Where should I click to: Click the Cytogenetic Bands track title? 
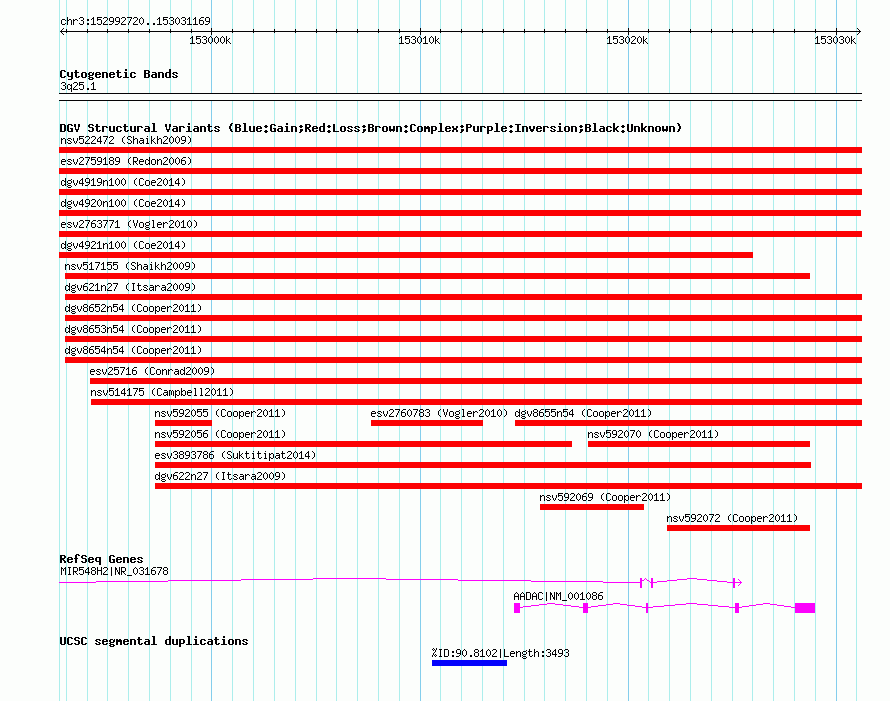pyautogui.click(x=119, y=74)
